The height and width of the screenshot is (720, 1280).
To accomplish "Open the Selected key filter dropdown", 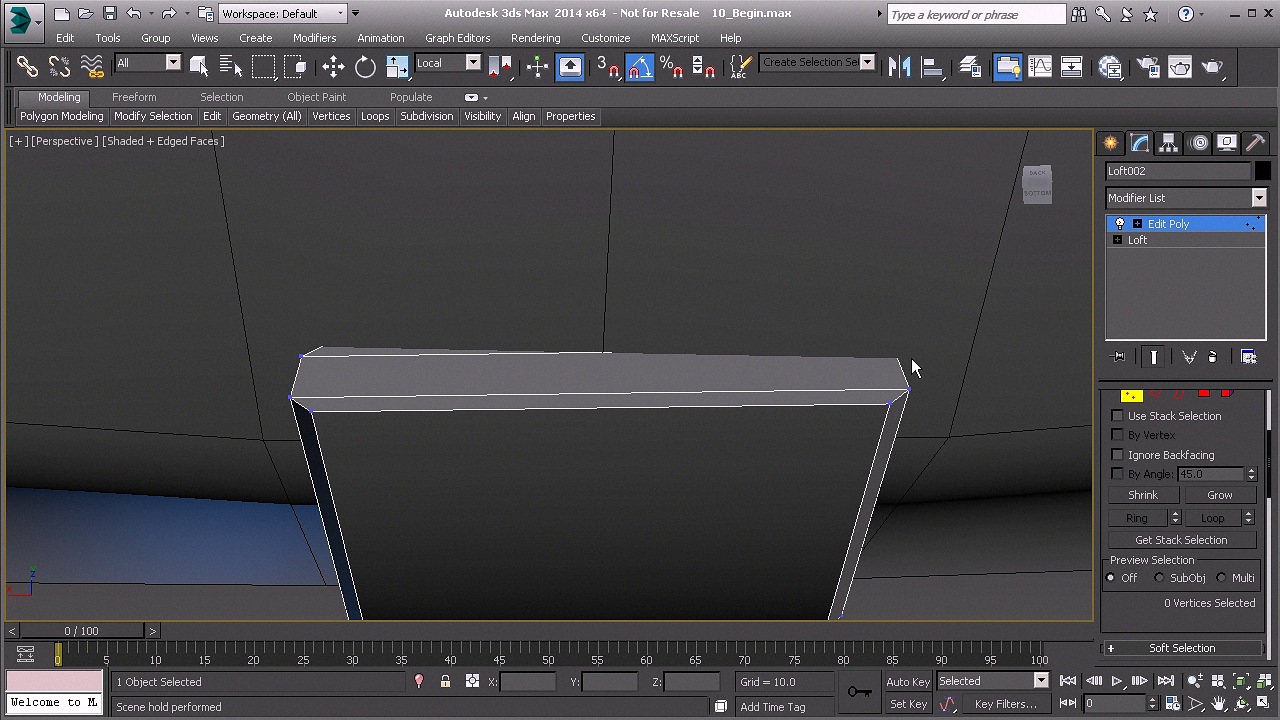I will (x=992, y=682).
